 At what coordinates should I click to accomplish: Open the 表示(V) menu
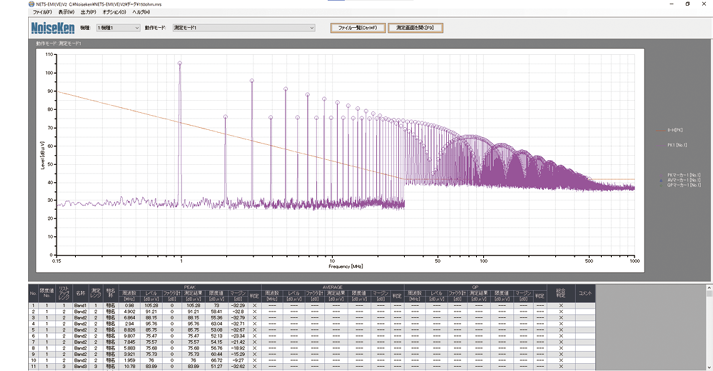[66, 12]
